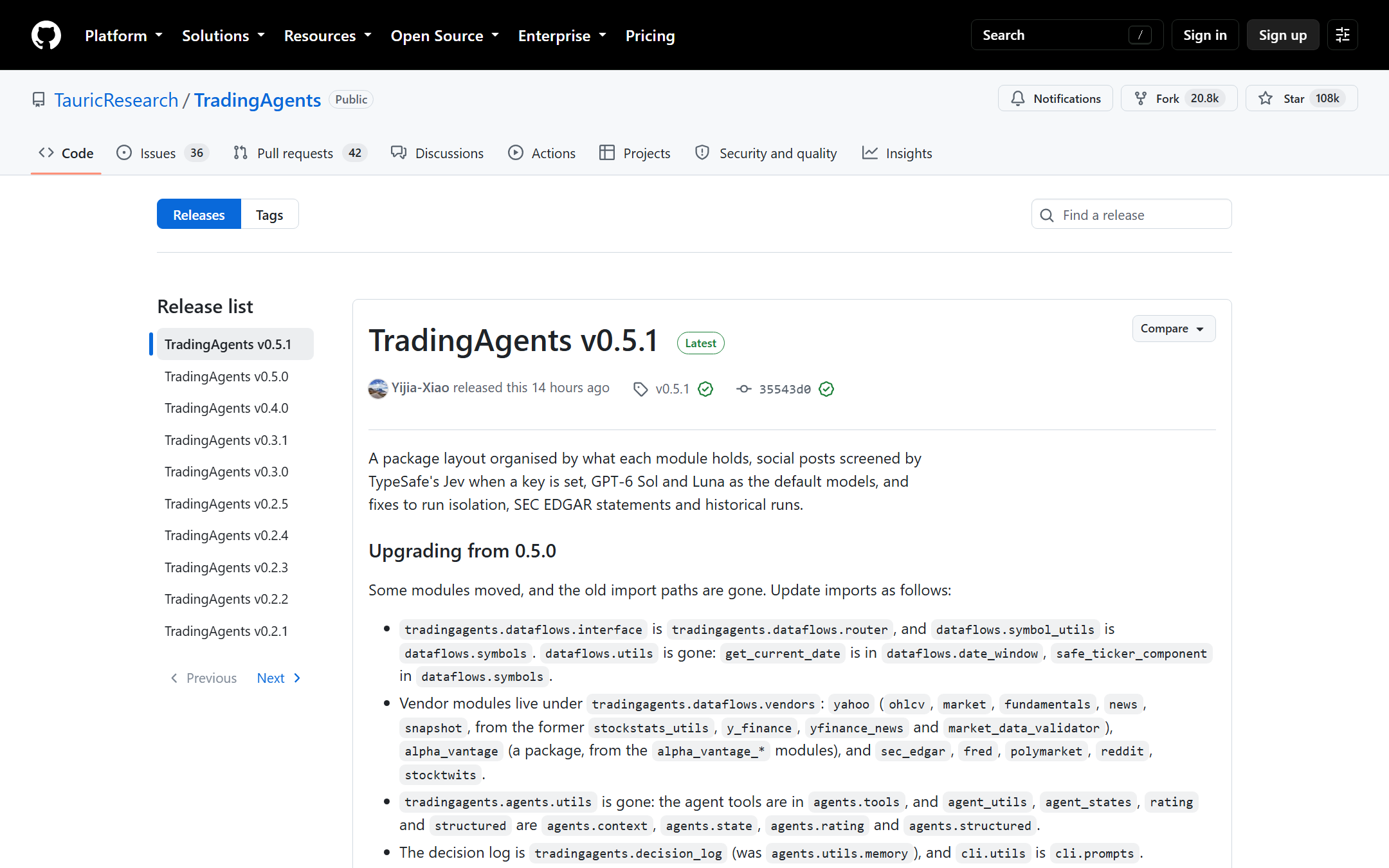The width and height of the screenshot is (1389, 868).
Task: Click the Notifications bell icon
Action: (x=1018, y=98)
